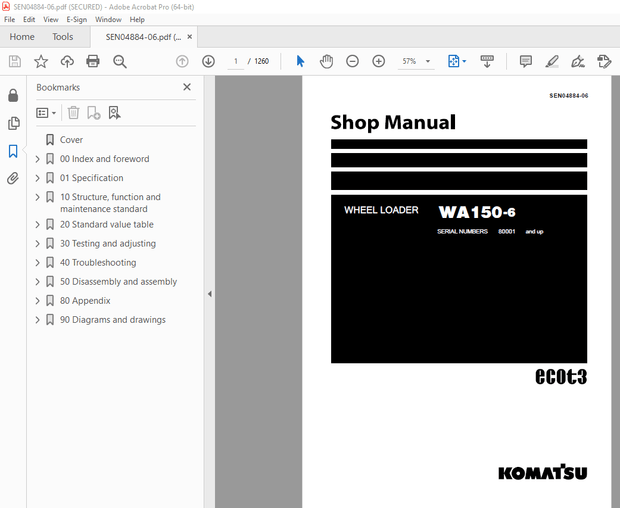Switch to the Home tab

22,37
